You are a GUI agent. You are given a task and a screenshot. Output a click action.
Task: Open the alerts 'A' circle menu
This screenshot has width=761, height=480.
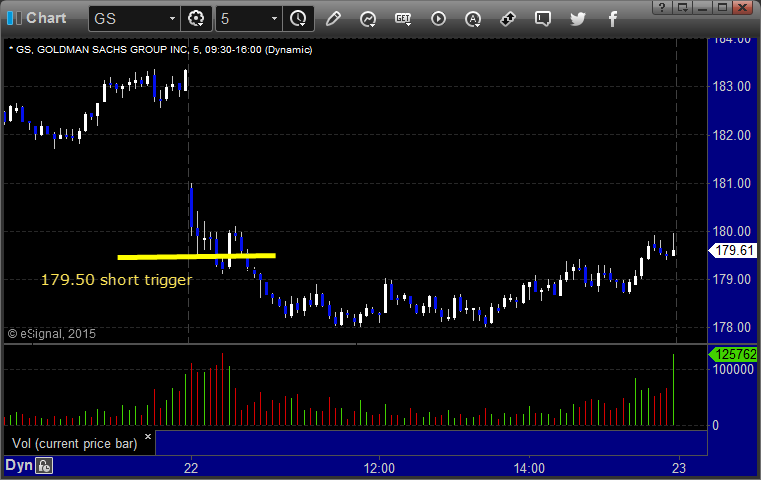tap(473, 19)
